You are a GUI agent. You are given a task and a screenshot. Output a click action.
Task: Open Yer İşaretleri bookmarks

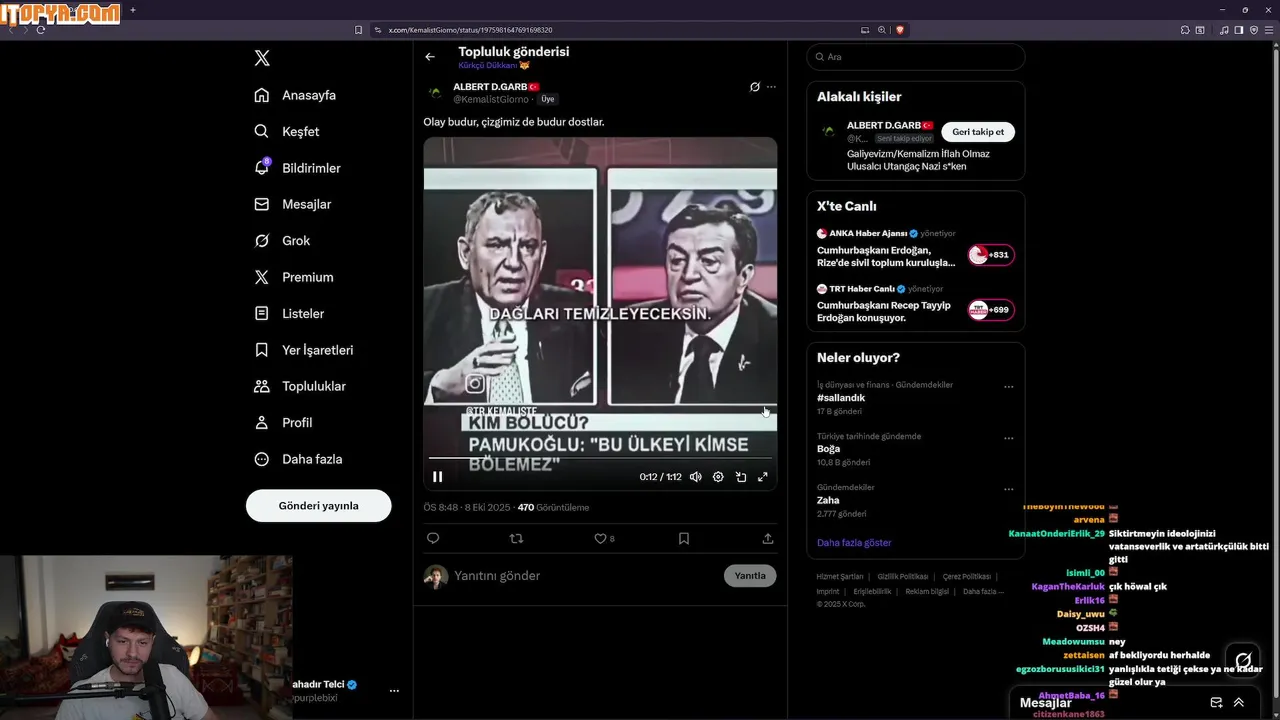pyautogui.click(x=304, y=350)
